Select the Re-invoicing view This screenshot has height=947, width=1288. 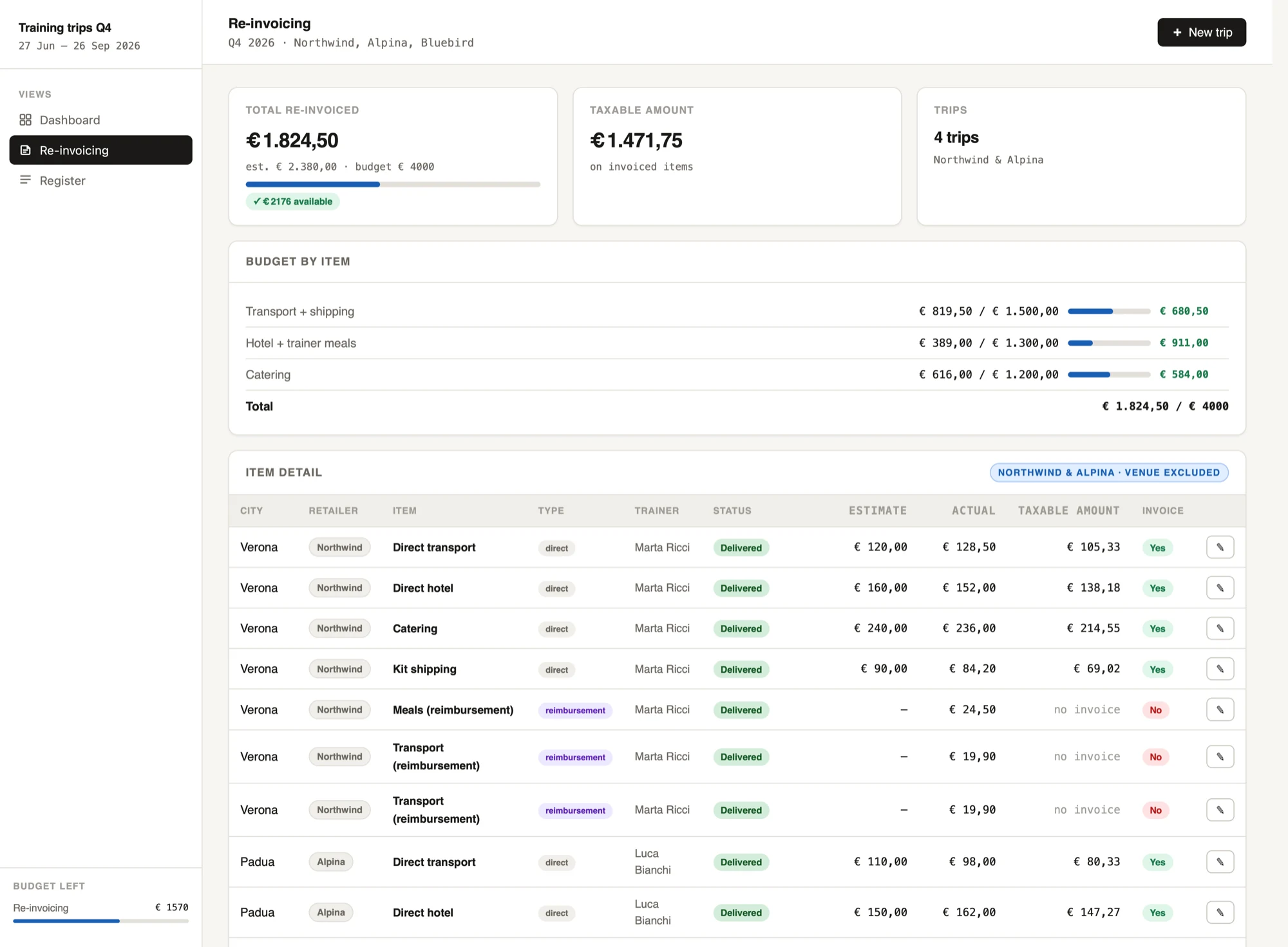click(100, 150)
